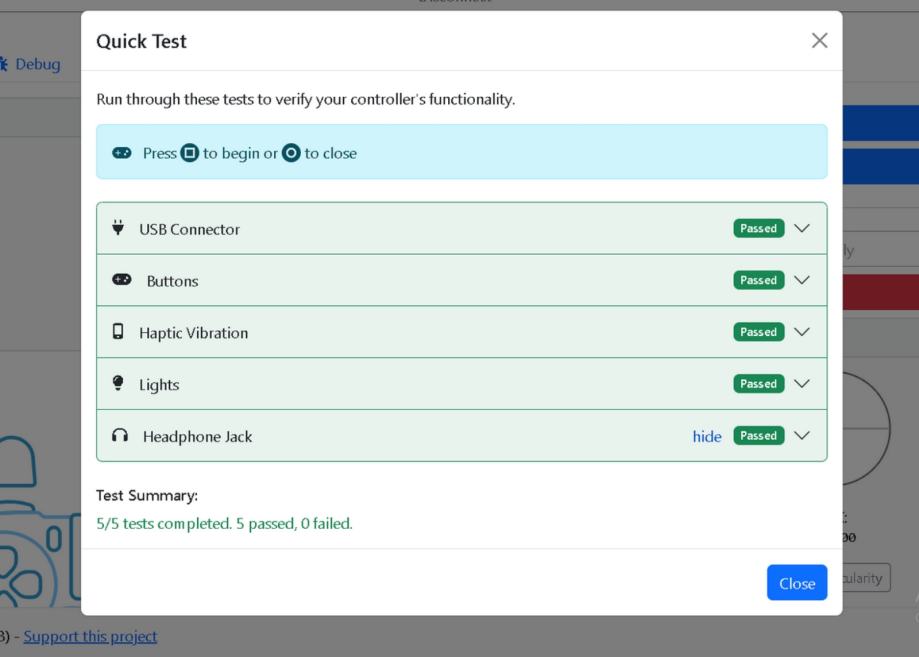
Task: Dismiss dialog with the X button
Action: click(819, 41)
